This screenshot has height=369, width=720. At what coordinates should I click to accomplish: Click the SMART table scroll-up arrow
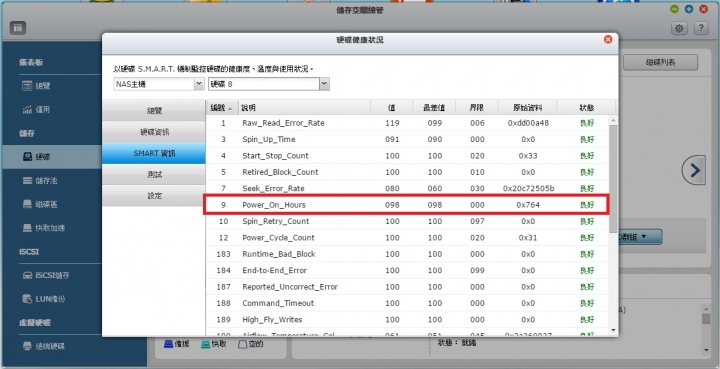pos(613,120)
